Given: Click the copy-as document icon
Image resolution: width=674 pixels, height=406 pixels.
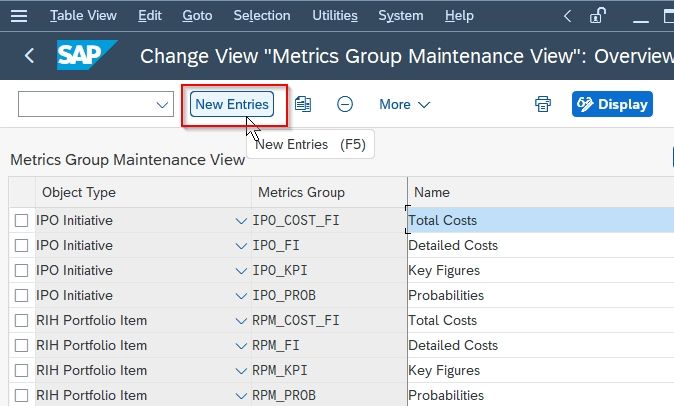Looking at the screenshot, I should pyautogui.click(x=303, y=104).
